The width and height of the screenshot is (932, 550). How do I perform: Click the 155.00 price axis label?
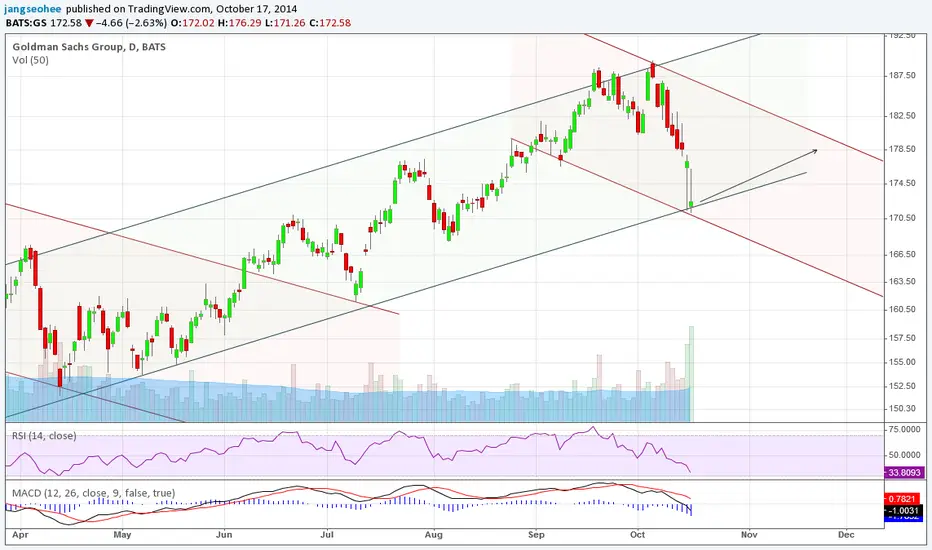902,362
